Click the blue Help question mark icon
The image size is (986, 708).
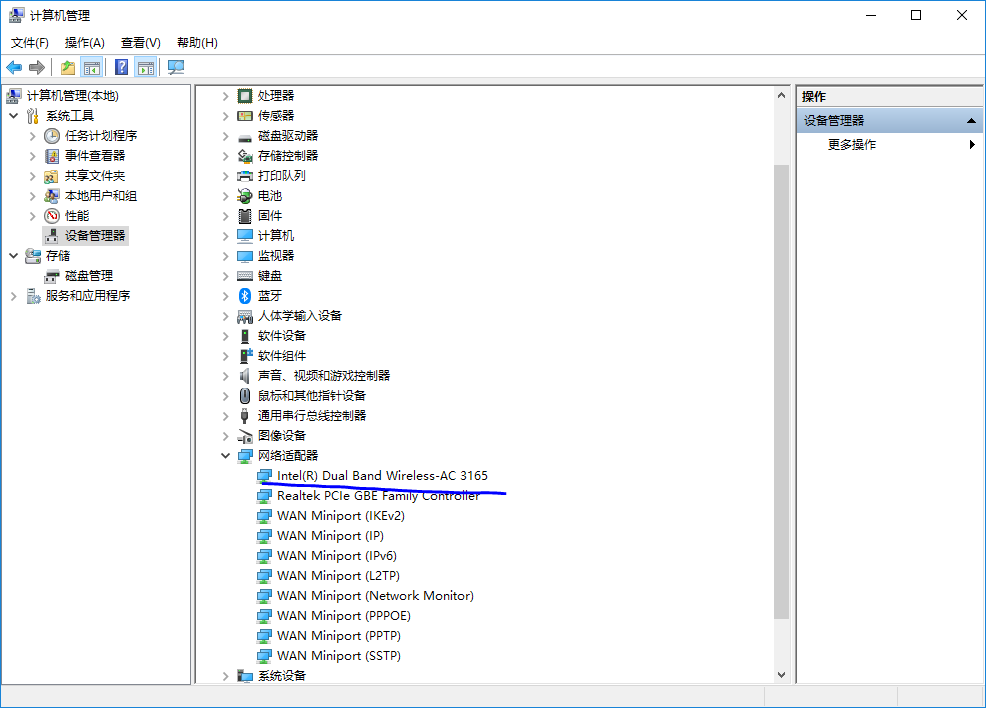[121, 67]
